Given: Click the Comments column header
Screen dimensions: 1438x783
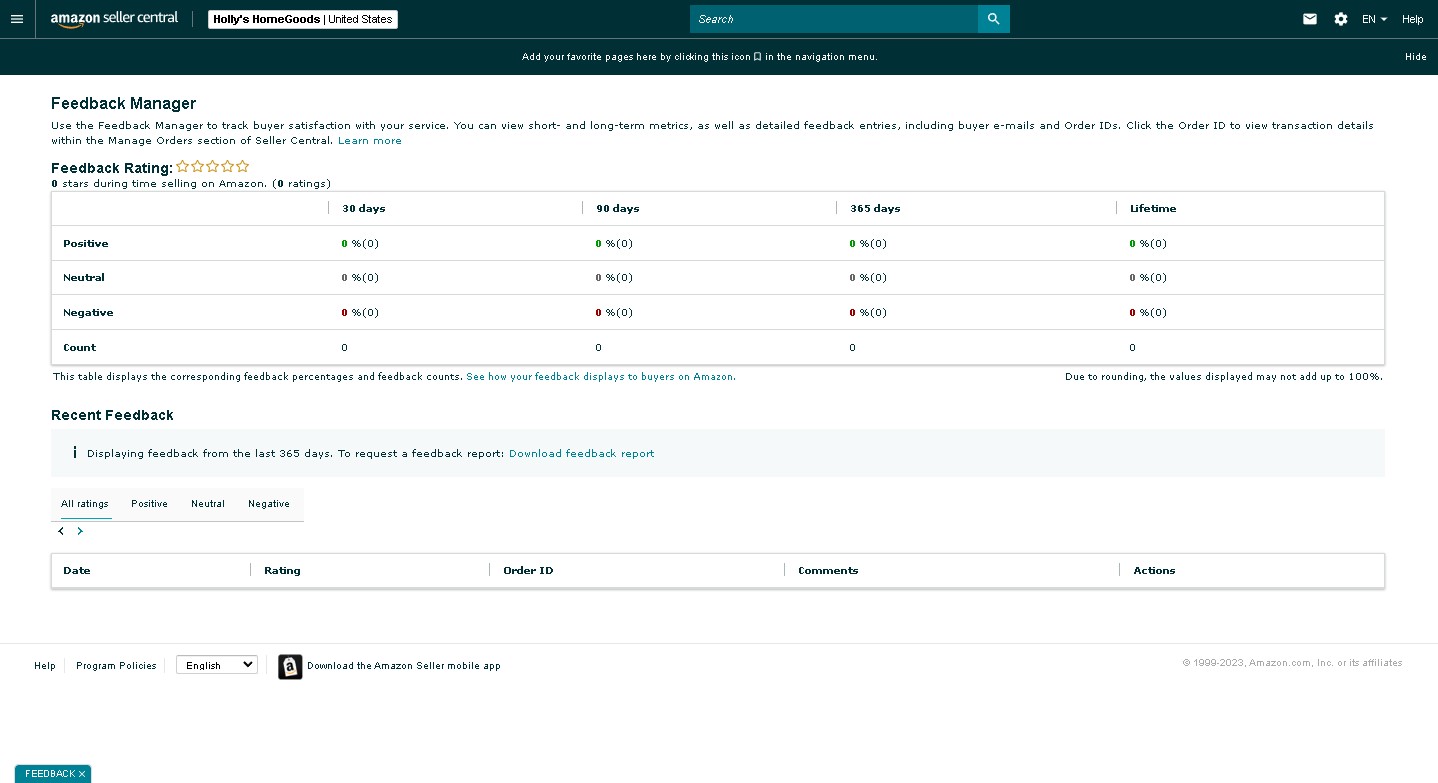Looking at the screenshot, I should [828, 571].
